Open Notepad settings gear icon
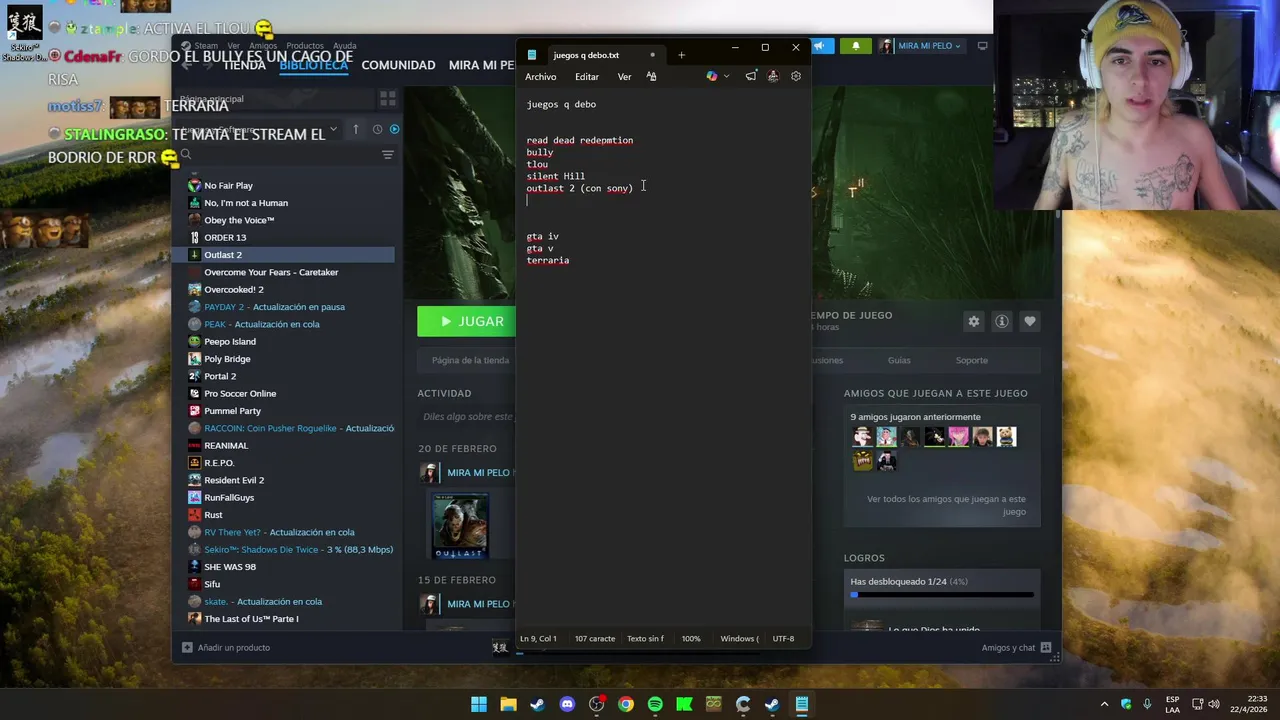 tap(796, 76)
